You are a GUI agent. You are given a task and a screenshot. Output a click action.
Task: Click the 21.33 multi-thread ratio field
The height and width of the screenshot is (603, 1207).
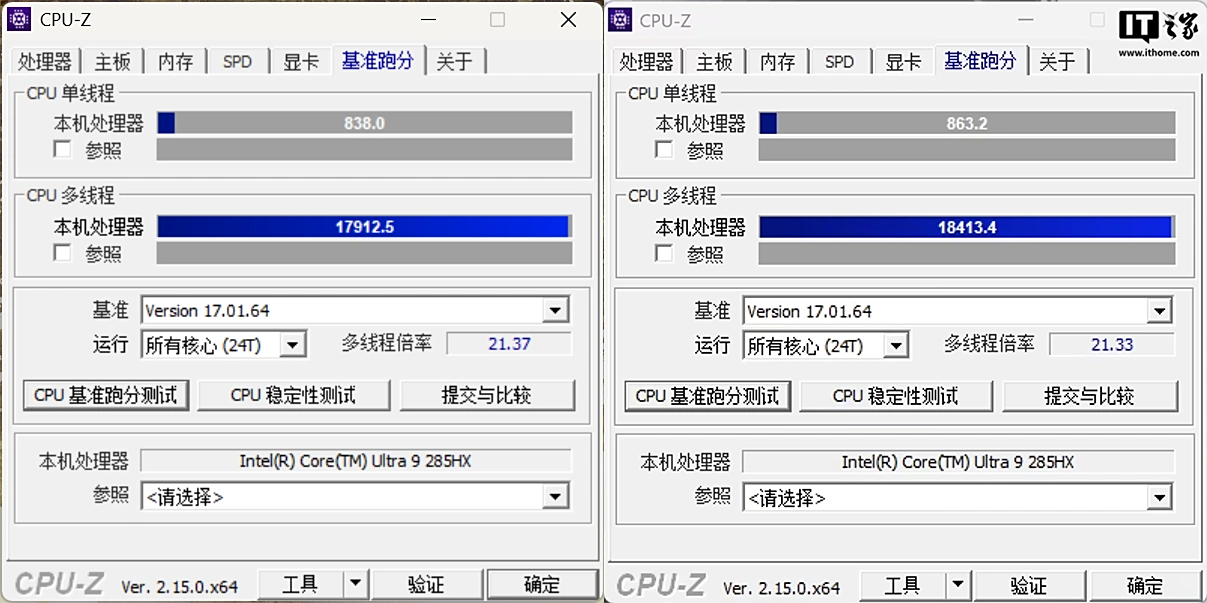(x=1111, y=344)
